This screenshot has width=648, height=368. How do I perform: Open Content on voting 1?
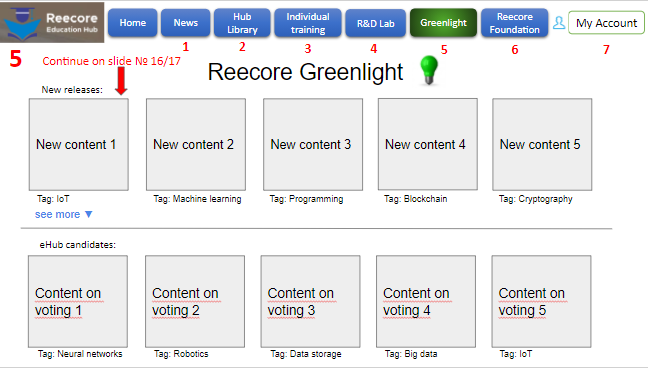click(78, 301)
